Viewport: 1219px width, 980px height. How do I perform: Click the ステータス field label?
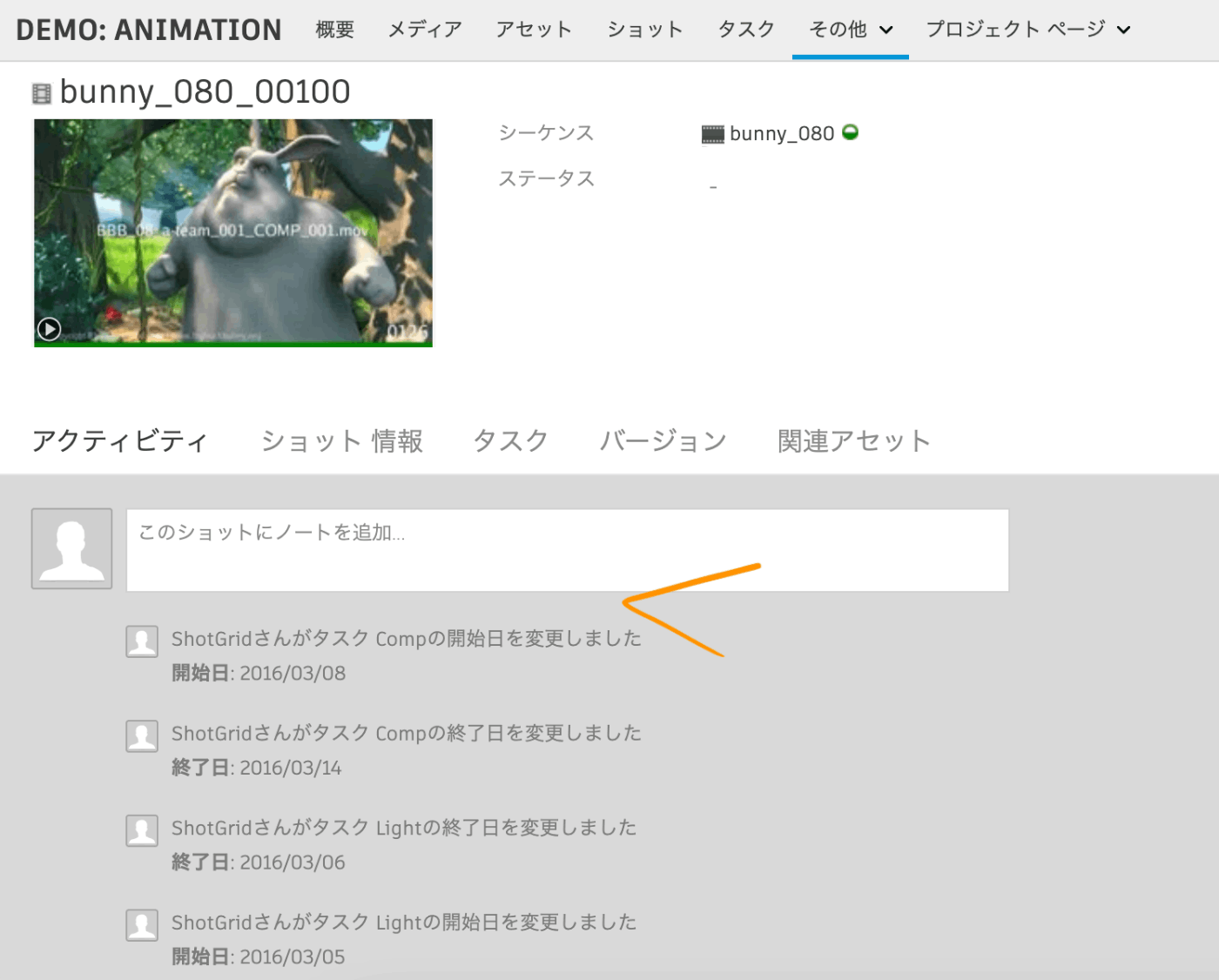point(546,178)
